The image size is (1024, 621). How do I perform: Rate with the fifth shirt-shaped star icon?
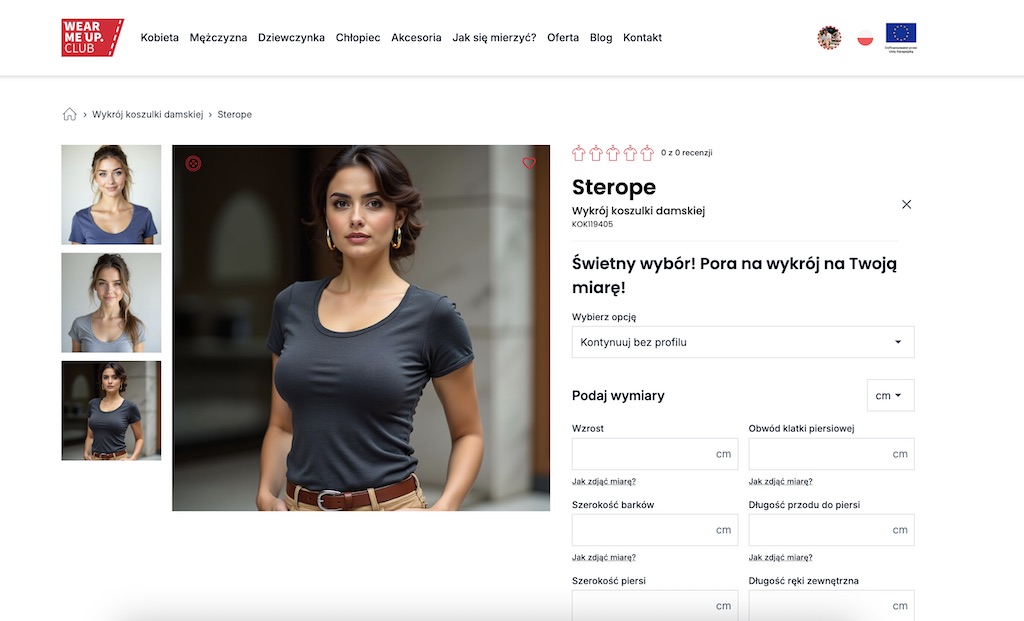pyautogui.click(x=647, y=153)
